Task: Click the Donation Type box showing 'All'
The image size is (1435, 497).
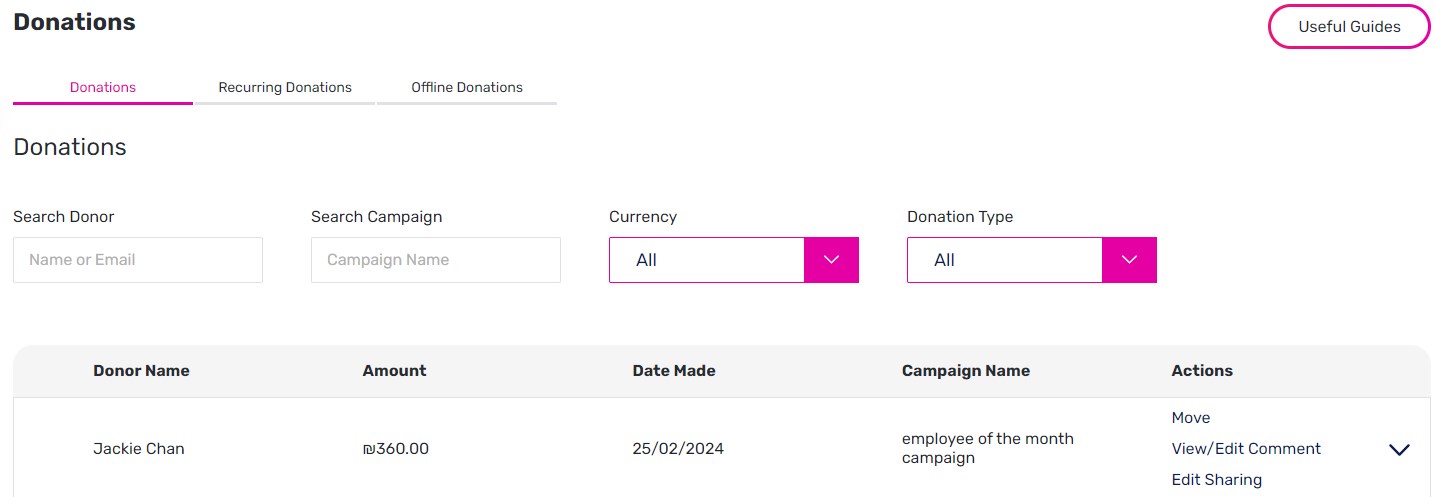Action: (x=1005, y=260)
